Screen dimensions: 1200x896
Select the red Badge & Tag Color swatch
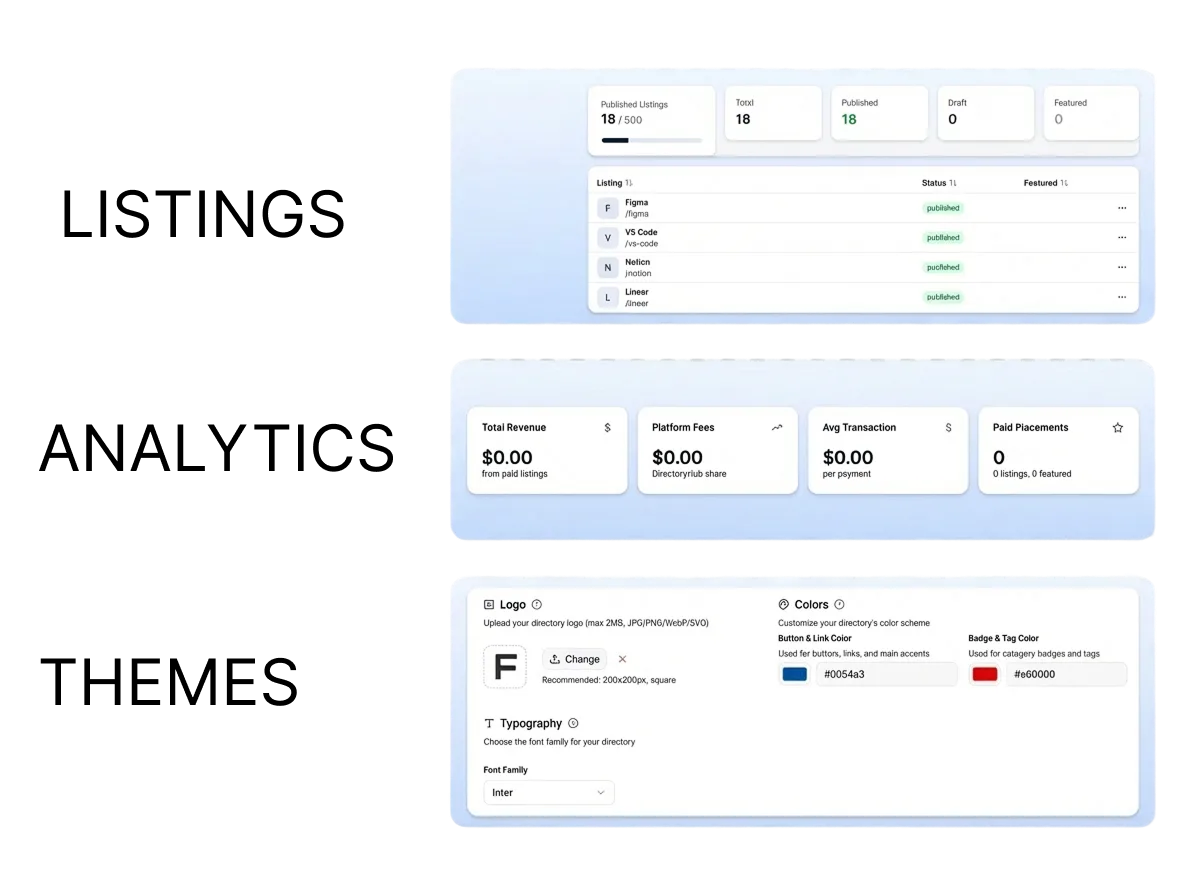(x=984, y=674)
